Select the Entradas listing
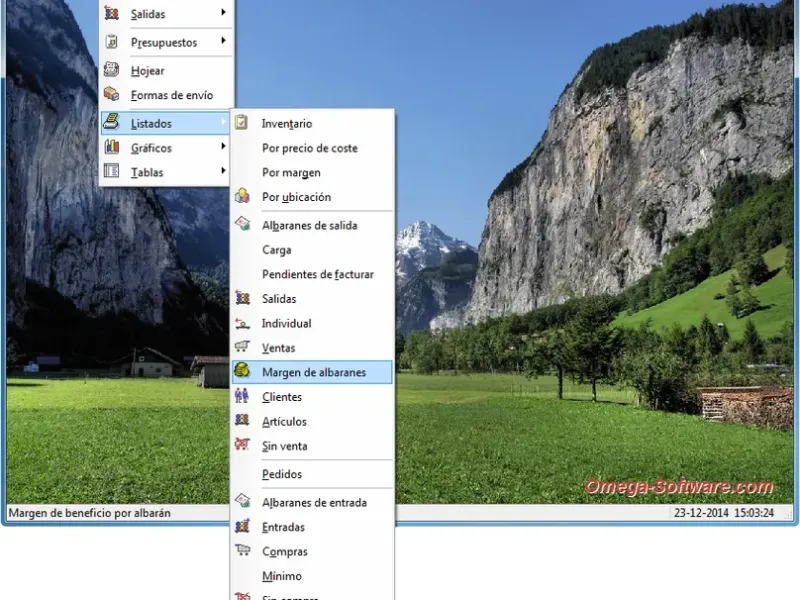 tap(312, 527)
